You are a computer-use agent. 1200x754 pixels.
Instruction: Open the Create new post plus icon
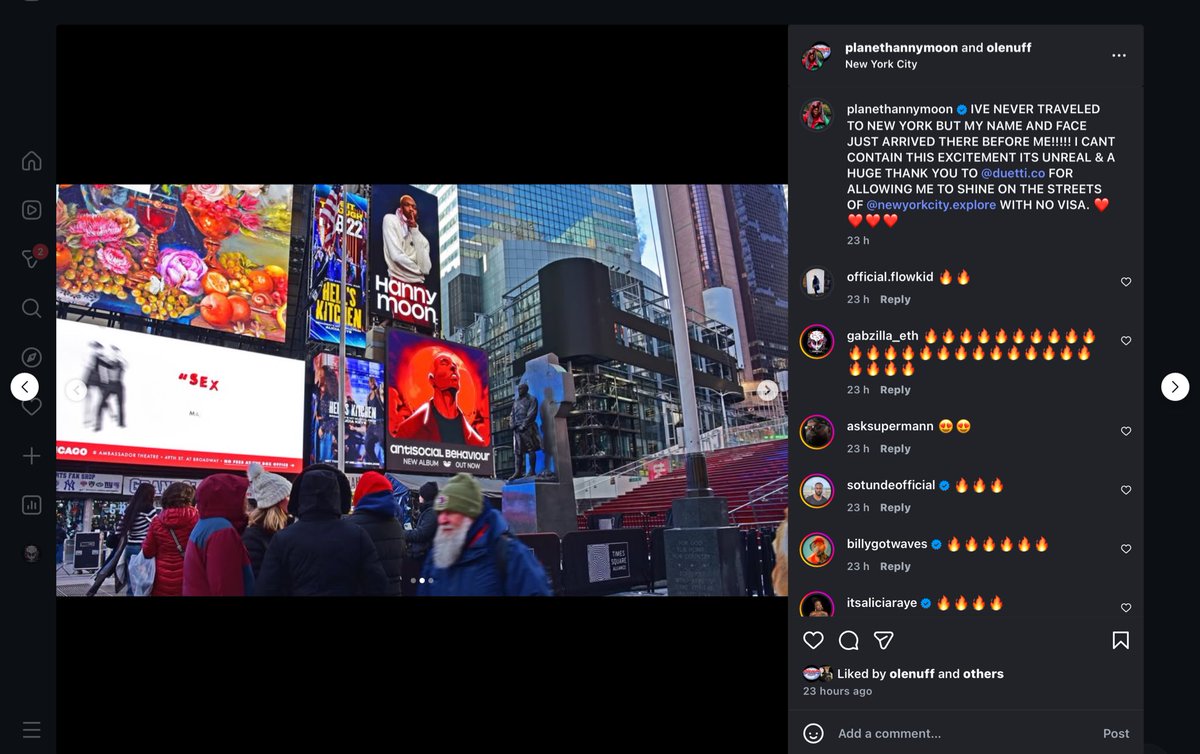31,456
